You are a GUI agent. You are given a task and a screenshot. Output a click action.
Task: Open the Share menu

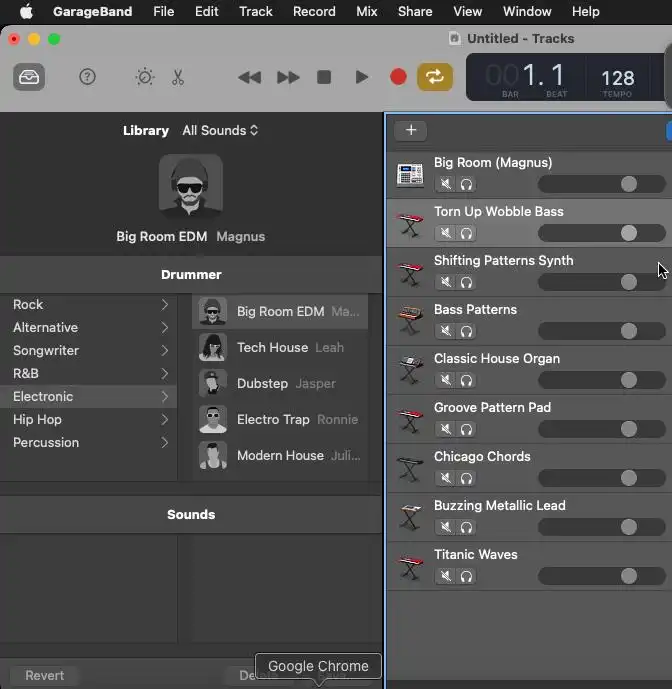(x=415, y=11)
